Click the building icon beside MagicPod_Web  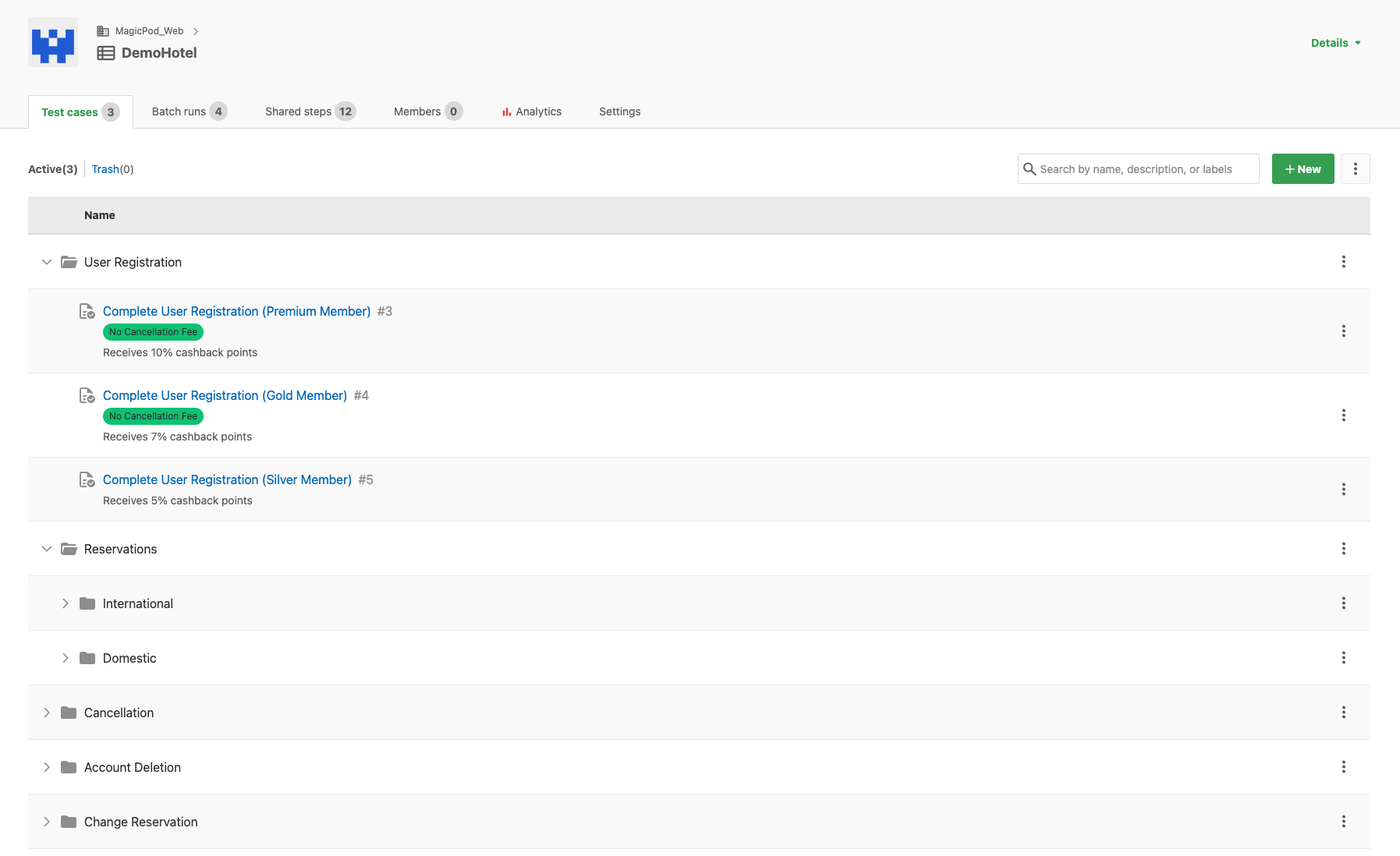coord(103,30)
